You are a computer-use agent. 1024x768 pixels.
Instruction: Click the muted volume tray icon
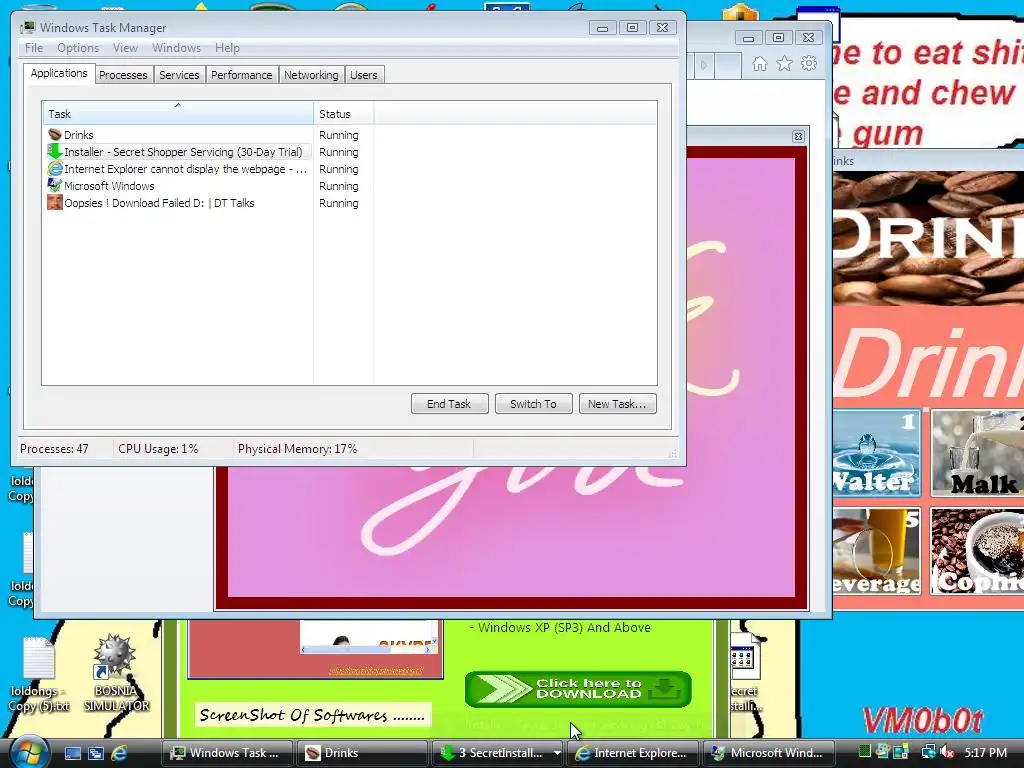click(946, 753)
